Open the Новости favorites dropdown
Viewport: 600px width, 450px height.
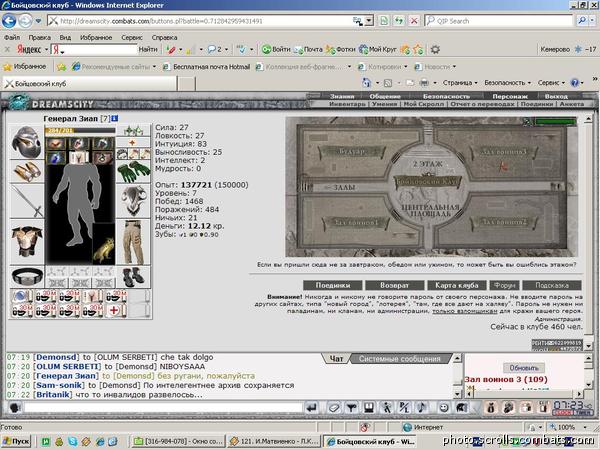click(x=436, y=67)
